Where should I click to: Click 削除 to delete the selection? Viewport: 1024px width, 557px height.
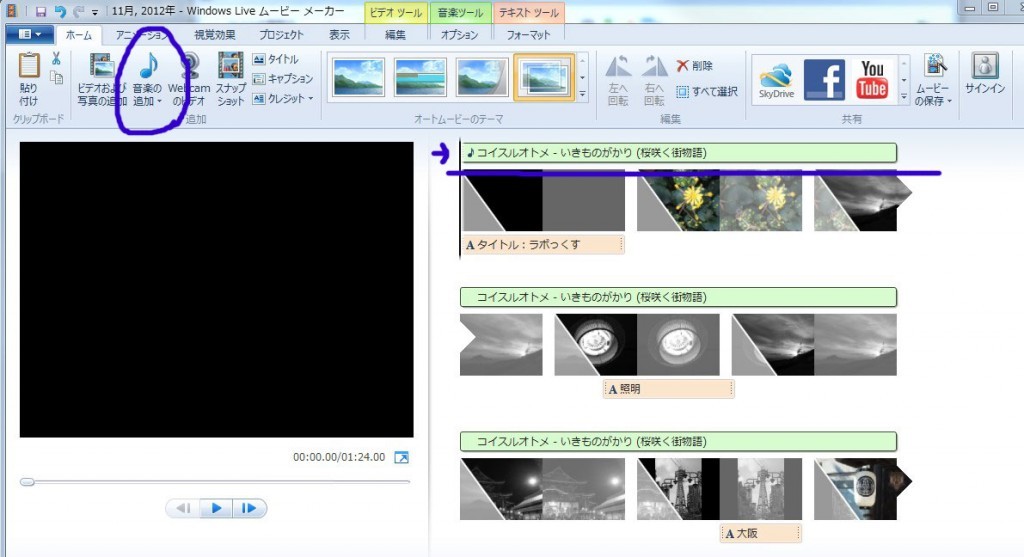click(695, 66)
